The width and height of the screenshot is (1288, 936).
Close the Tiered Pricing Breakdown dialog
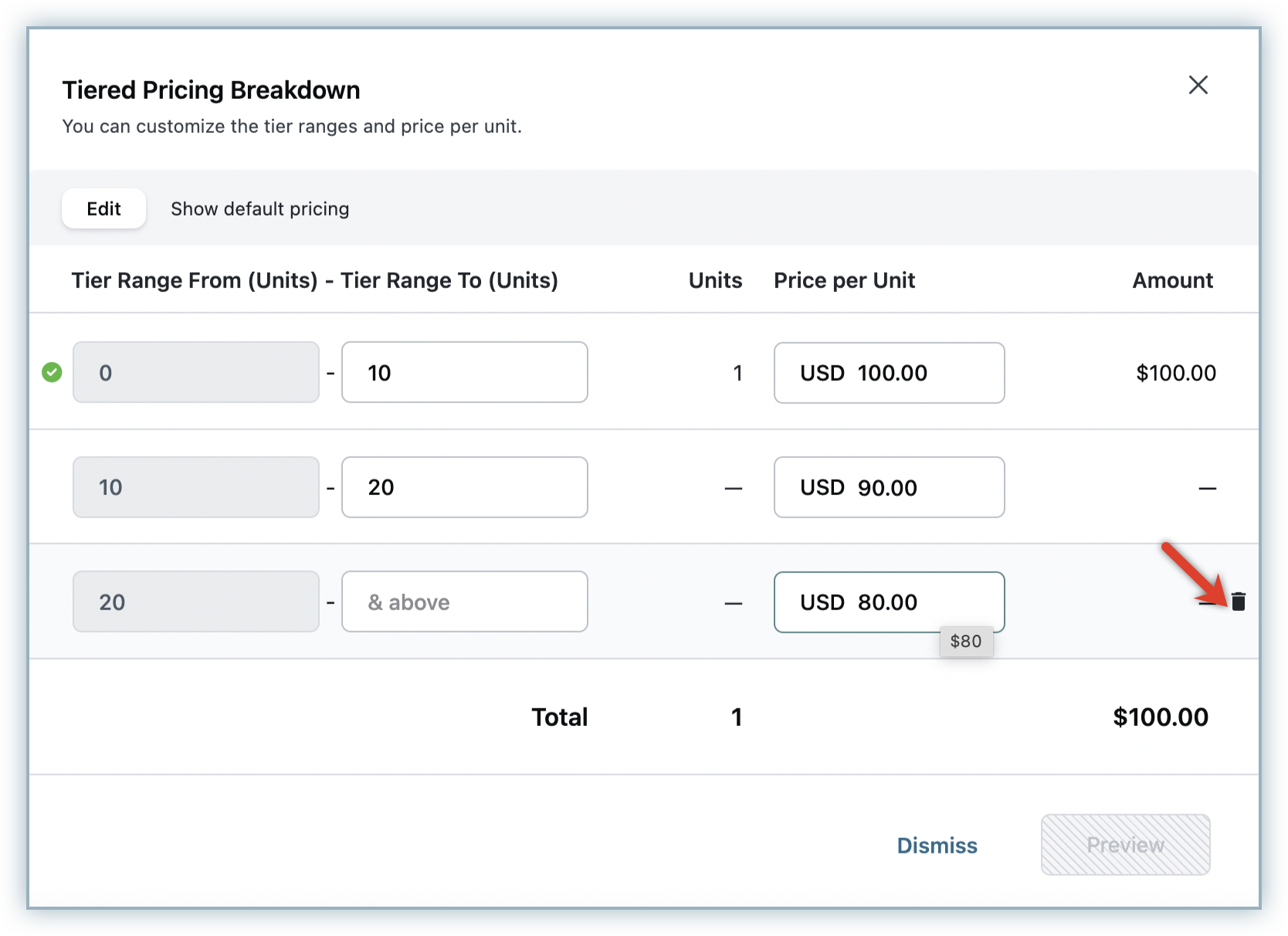(x=1198, y=85)
